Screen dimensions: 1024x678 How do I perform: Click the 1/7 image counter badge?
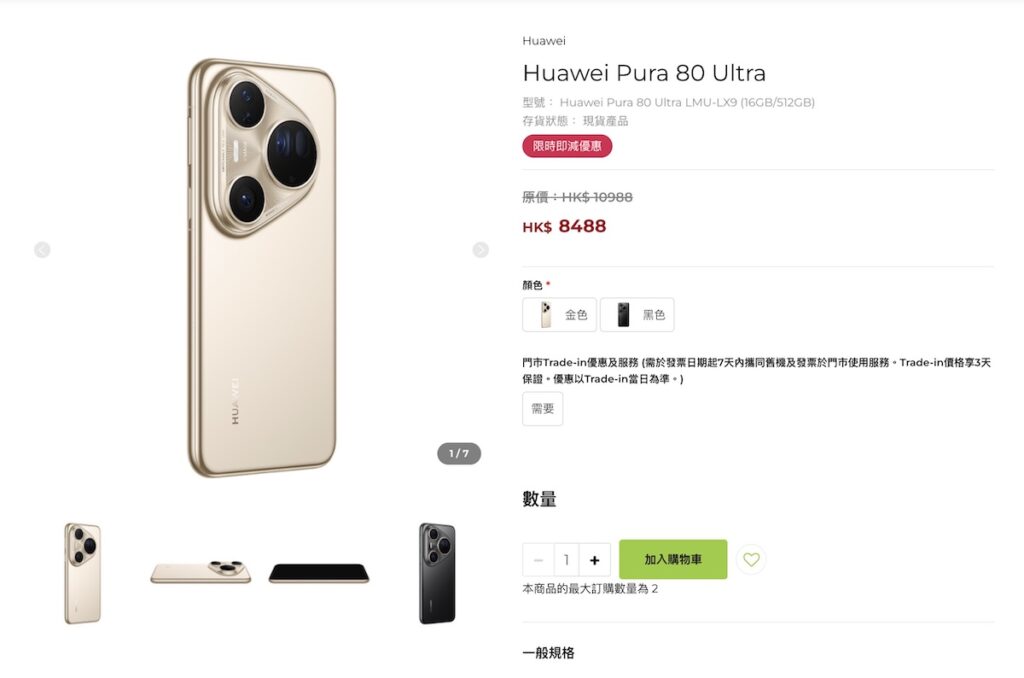click(459, 453)
